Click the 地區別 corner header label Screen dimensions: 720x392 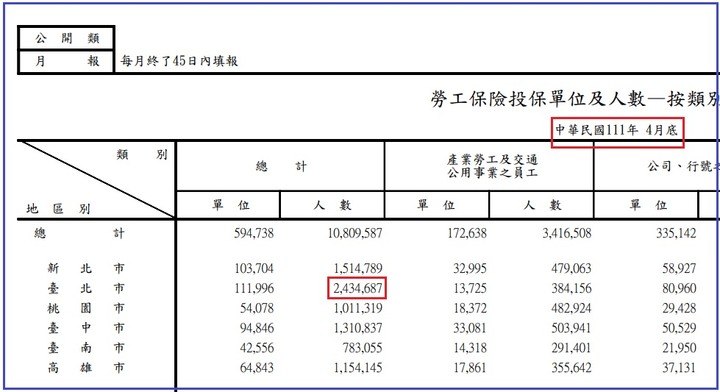(x=58, y=209)
